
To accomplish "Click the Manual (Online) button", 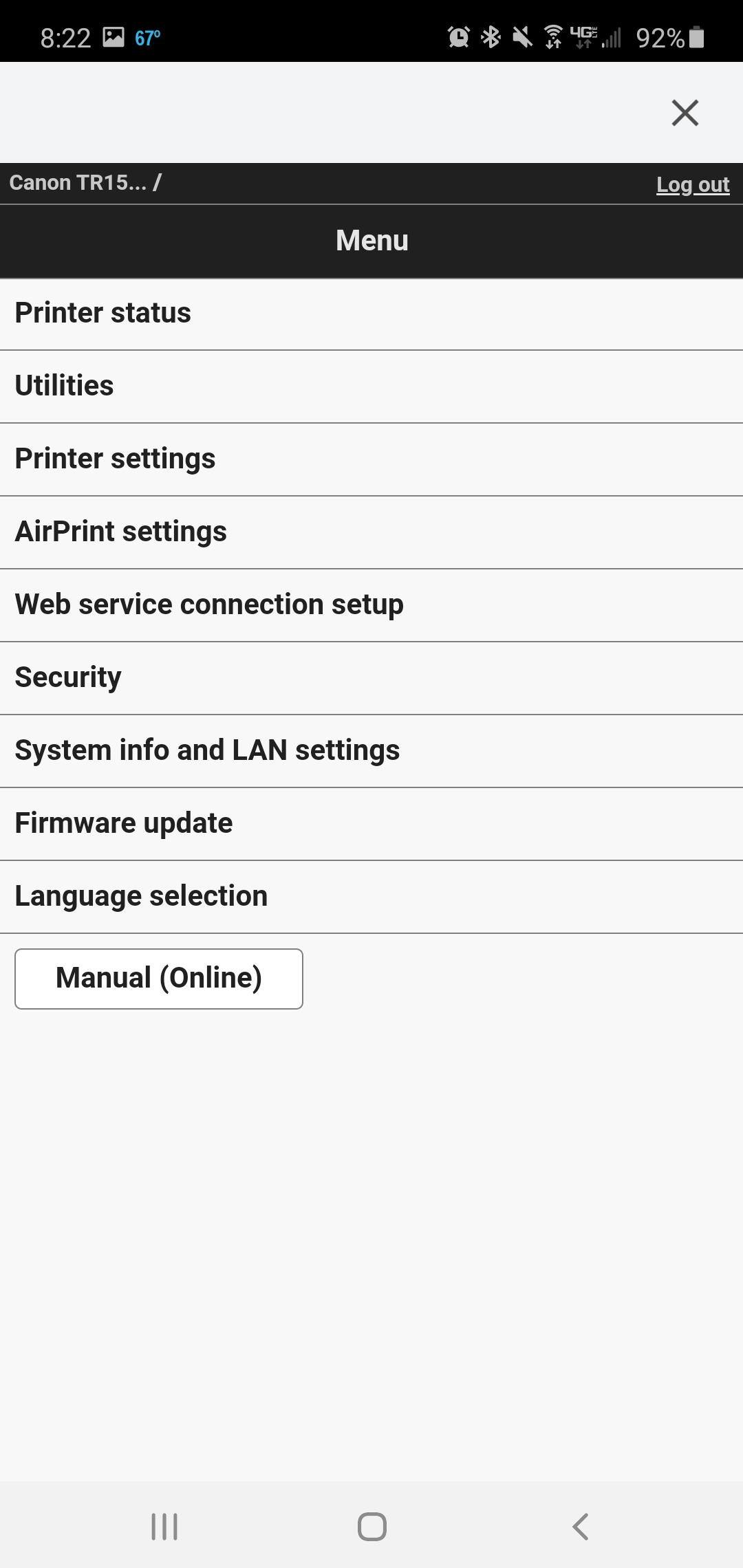I will pyautogui.click(x=159, y=979).
